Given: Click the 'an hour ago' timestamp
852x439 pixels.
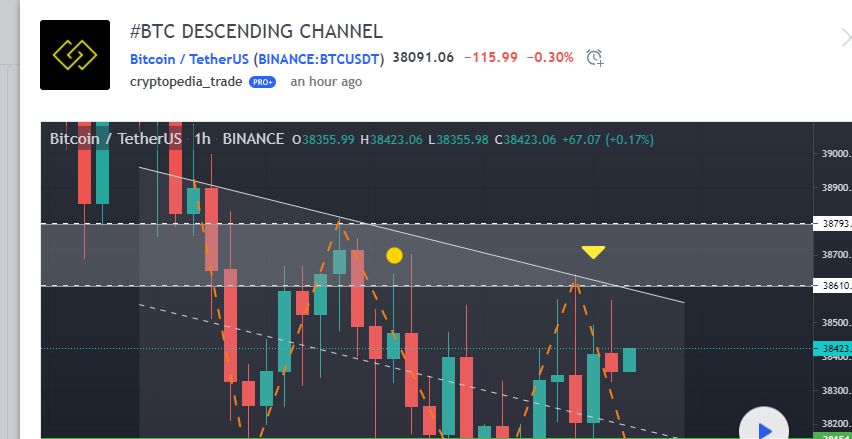Looking at the screenshot, I should (326, 82).
